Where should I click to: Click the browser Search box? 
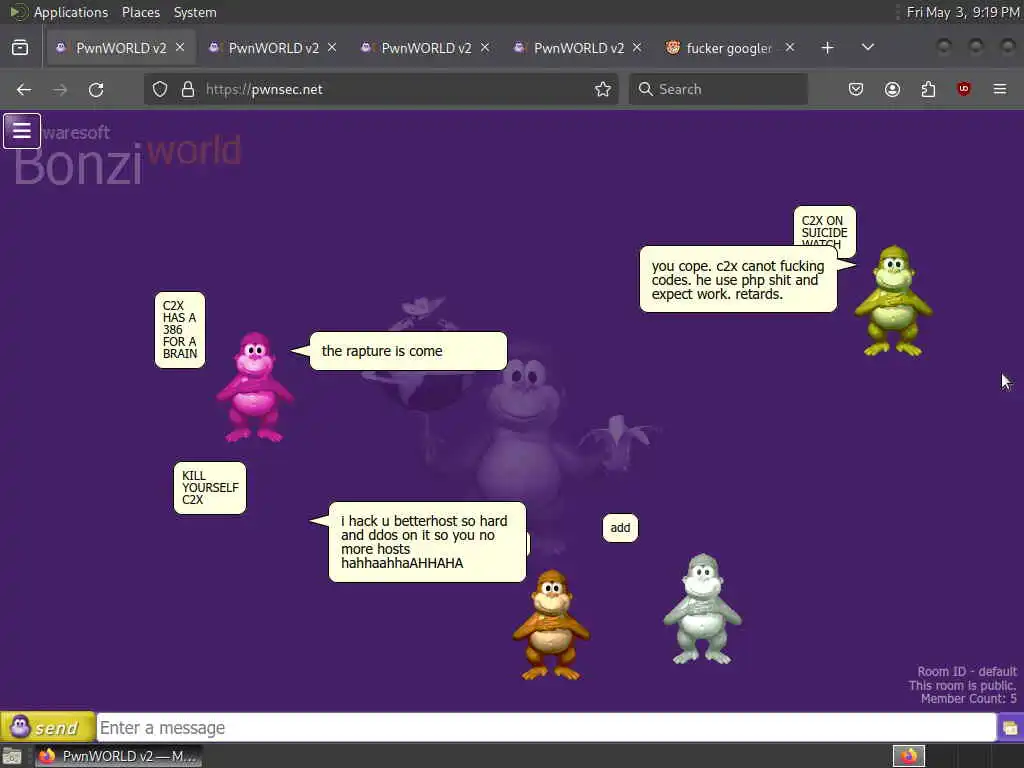tap(718, 89)
